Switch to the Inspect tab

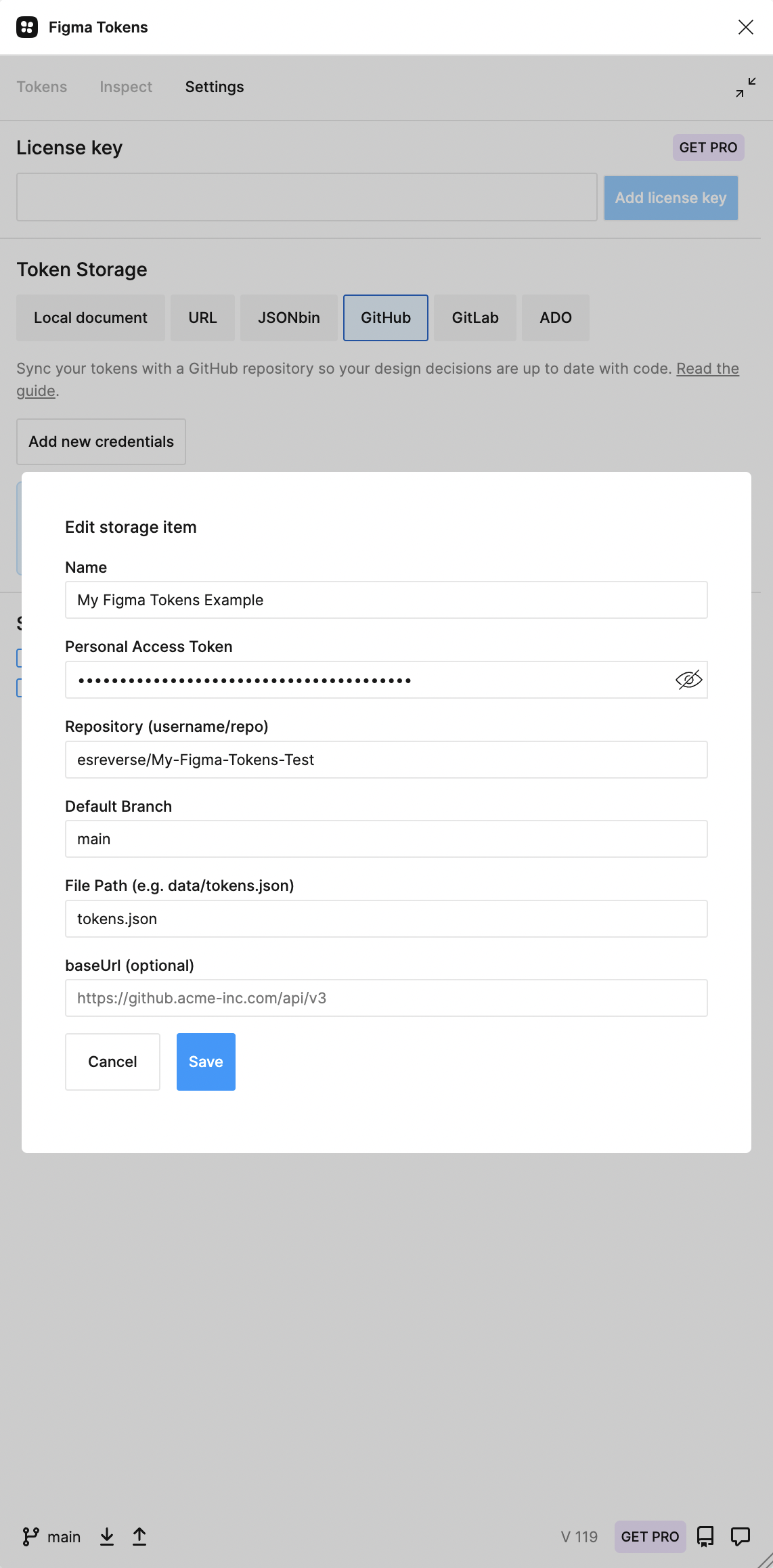pyautogui.click(x=126, y=87)
